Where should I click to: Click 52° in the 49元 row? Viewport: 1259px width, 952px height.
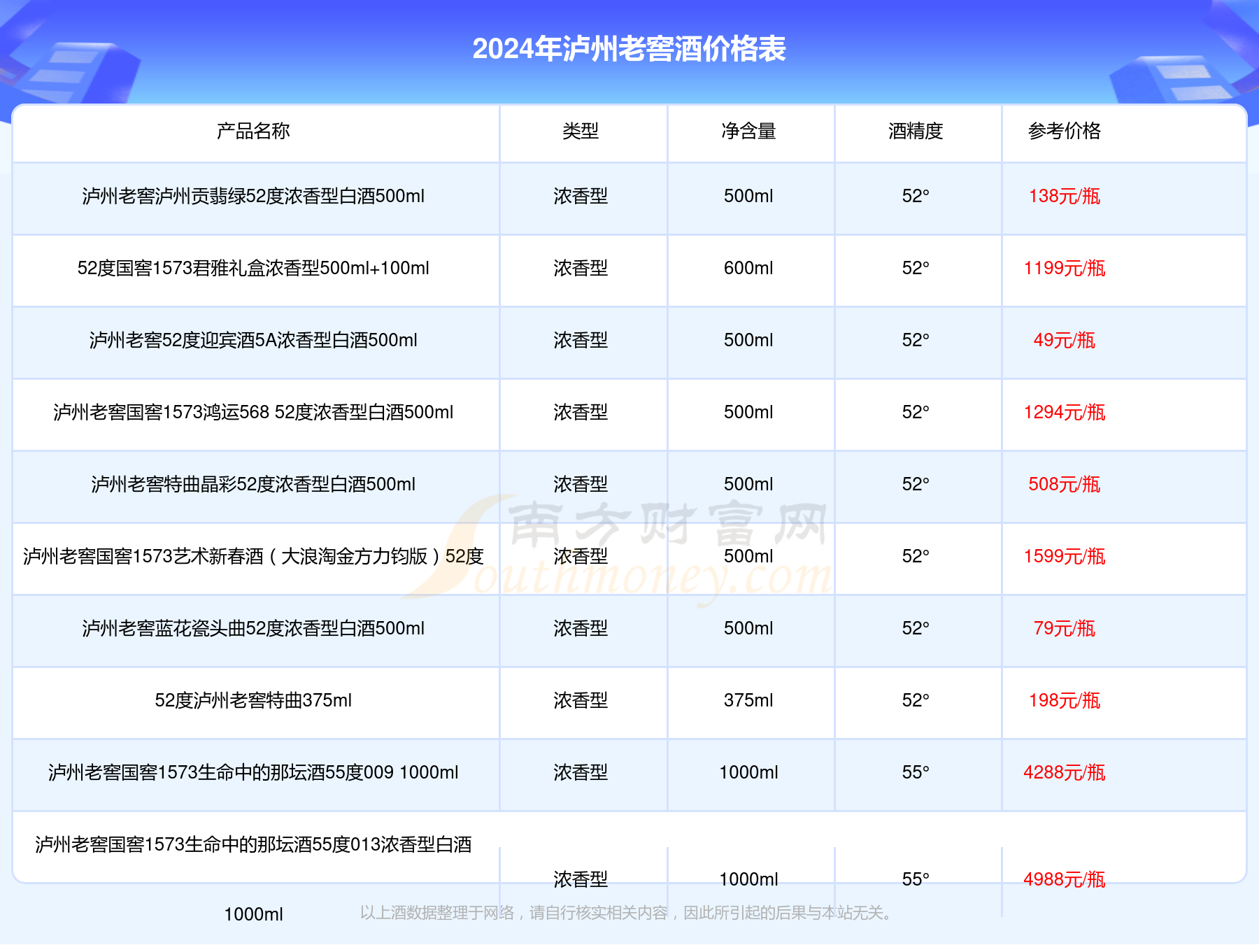[916, 341]
